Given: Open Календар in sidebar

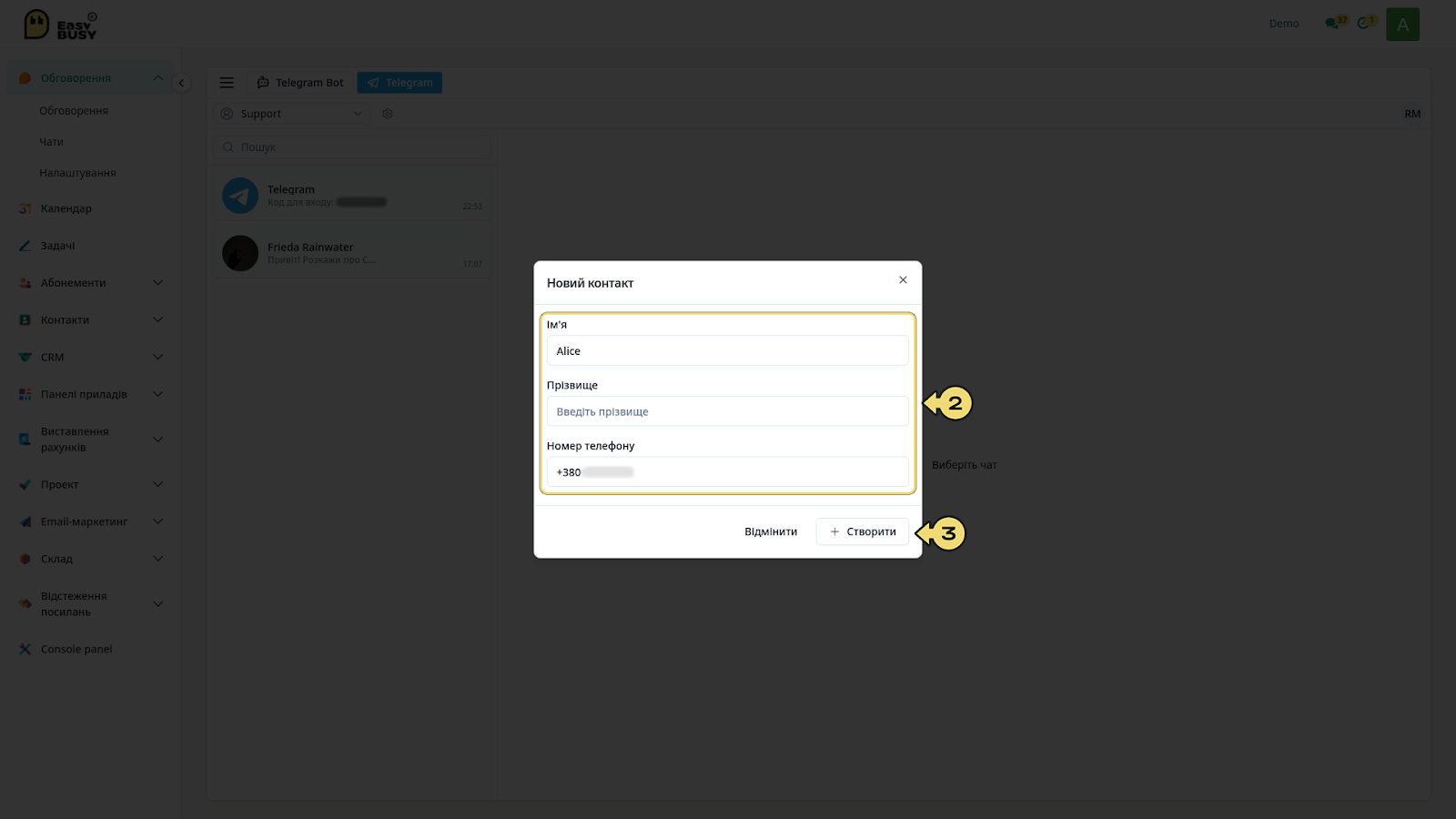Looking at the screenshot, I should point(66,208).
